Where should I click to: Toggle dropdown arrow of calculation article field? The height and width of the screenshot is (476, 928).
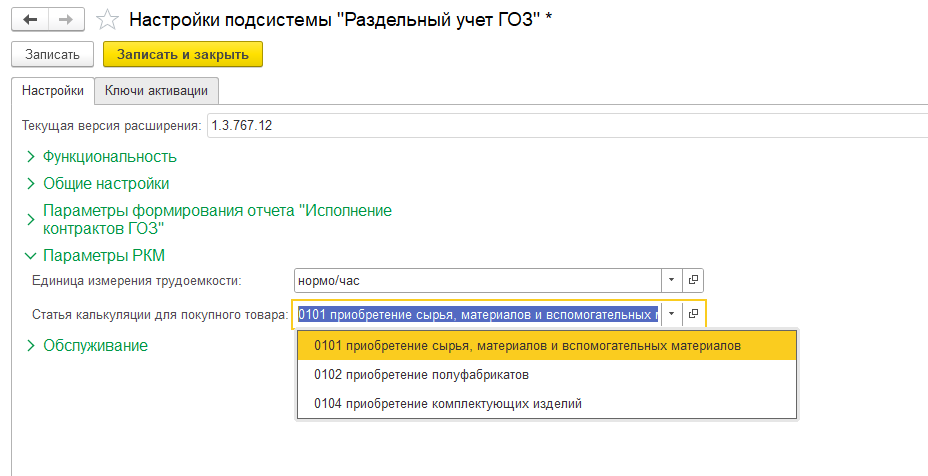(x=672, y=314)
